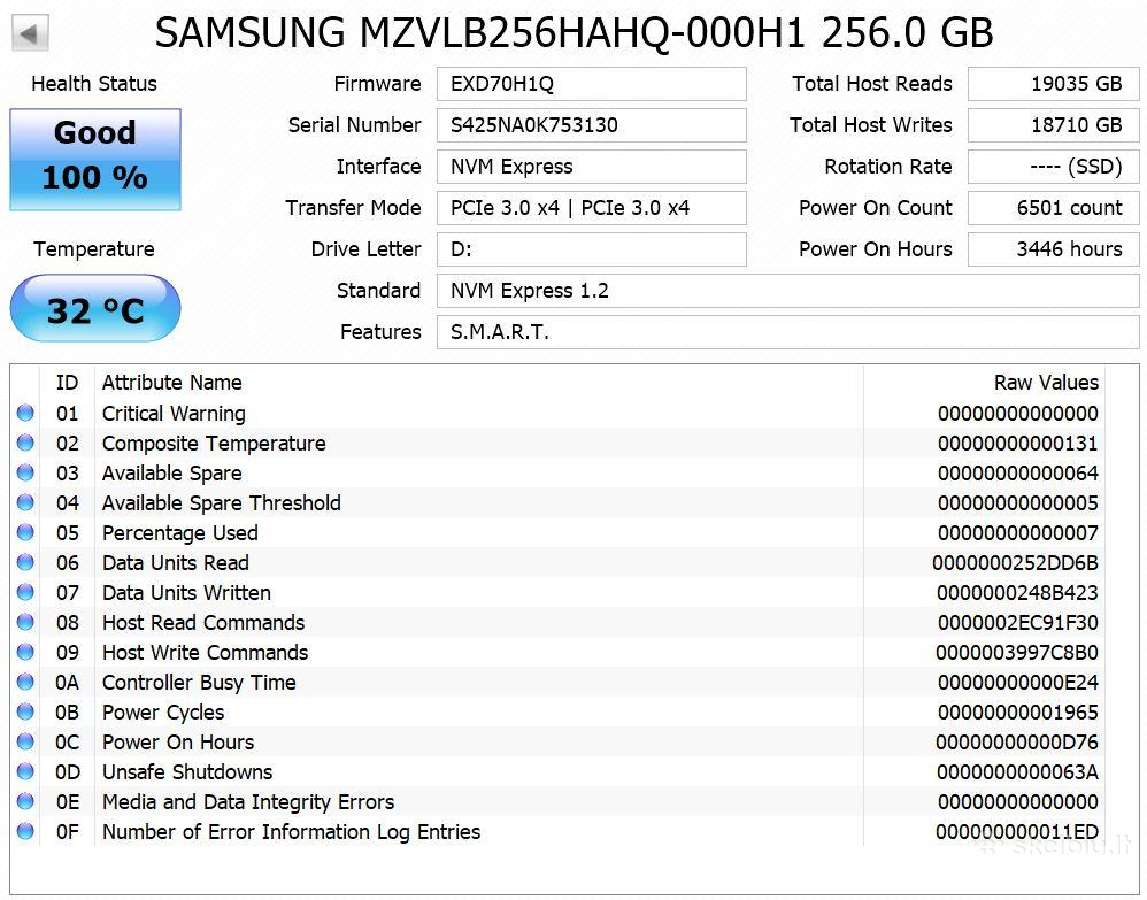Click status dot for Percentage Used row
The image size is (1147, 900).
point(26,533)
